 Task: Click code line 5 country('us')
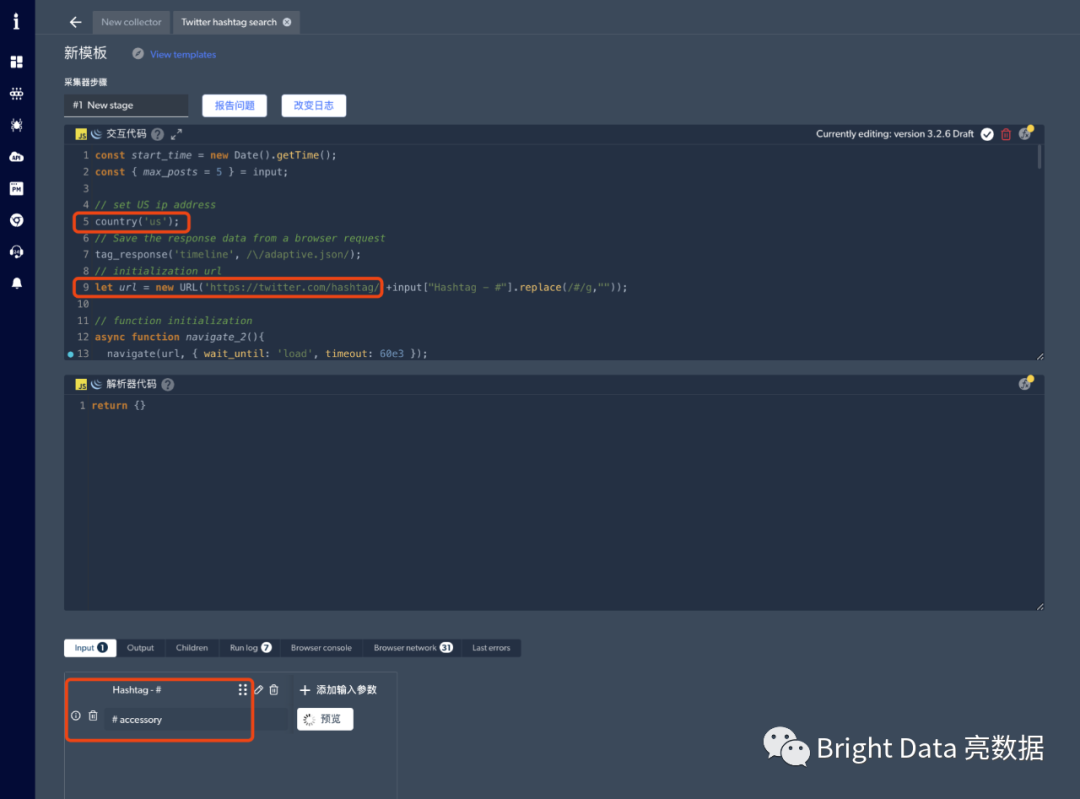pos(137,221)
